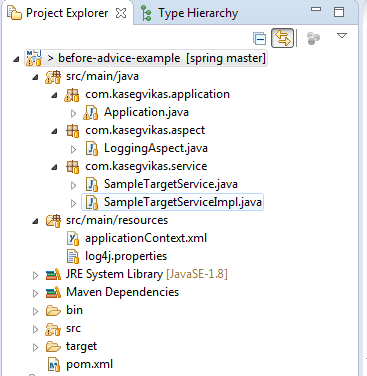Expand SampleTargetService.java node
The height and width of the screenshot is (376, 367).
[x=73, y=185]
